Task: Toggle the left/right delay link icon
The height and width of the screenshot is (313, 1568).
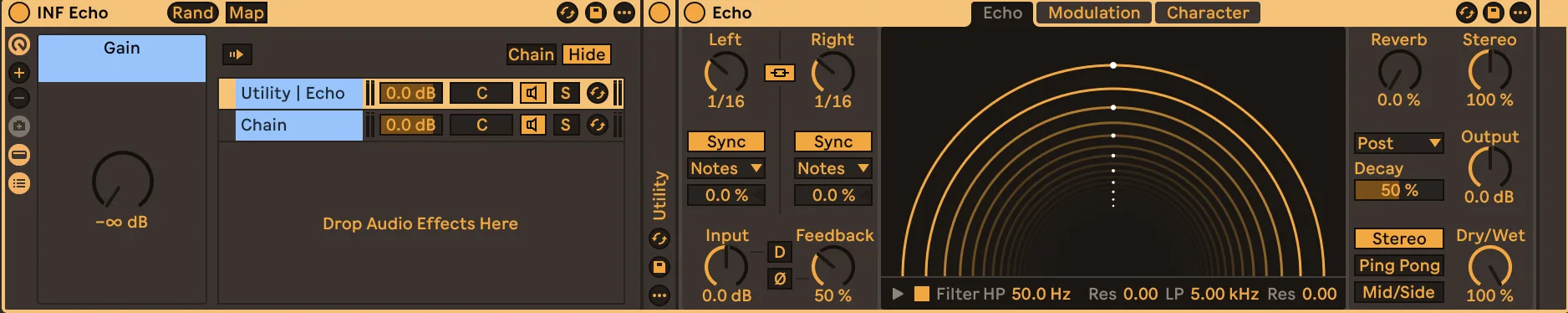Action: tap(780, 73)
